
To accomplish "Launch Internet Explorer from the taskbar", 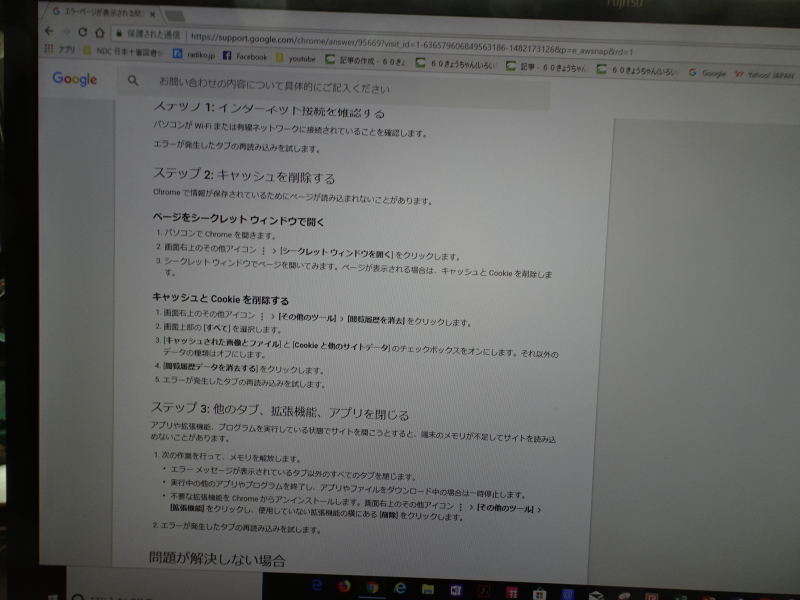I will (400, 588).
